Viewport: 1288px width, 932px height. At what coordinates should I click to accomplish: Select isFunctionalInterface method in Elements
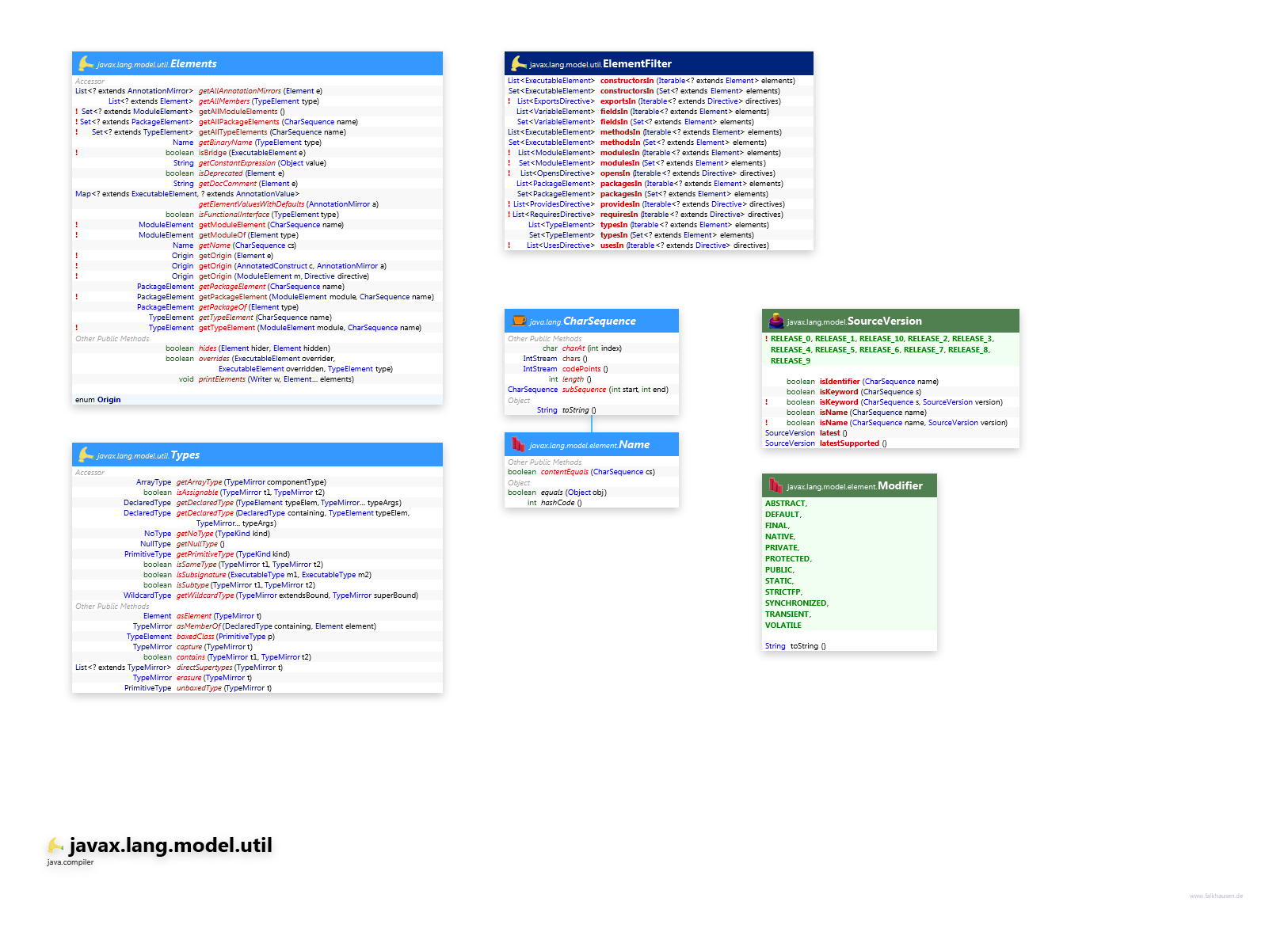(x=234, y=215)
